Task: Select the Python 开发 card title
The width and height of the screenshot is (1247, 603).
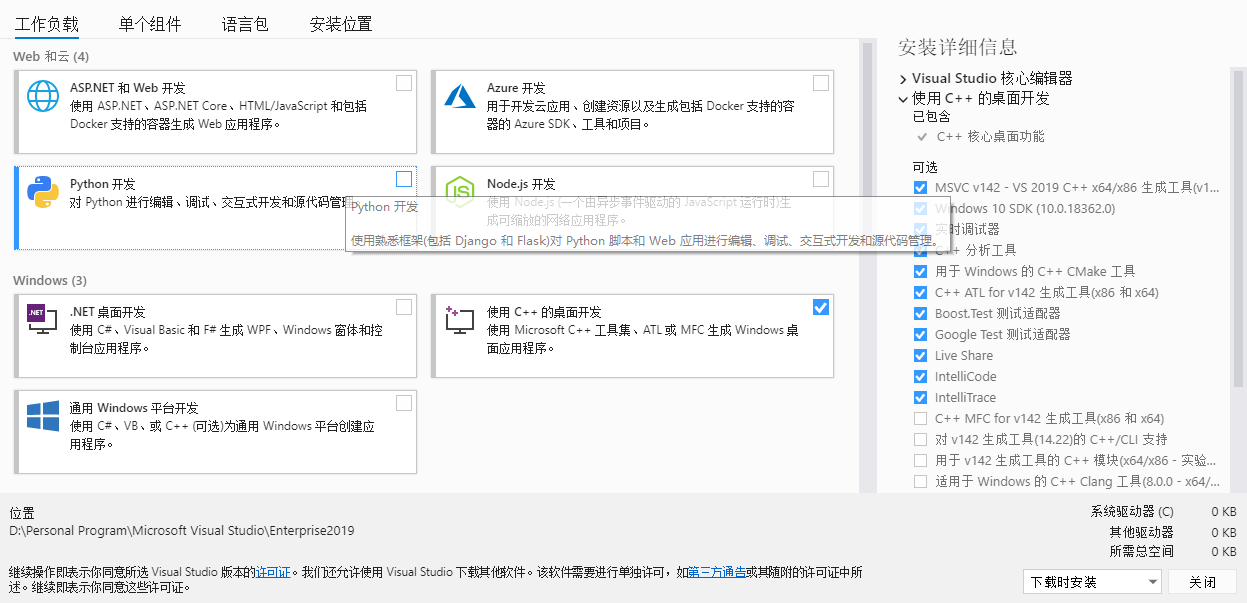Action: [102, 184]
